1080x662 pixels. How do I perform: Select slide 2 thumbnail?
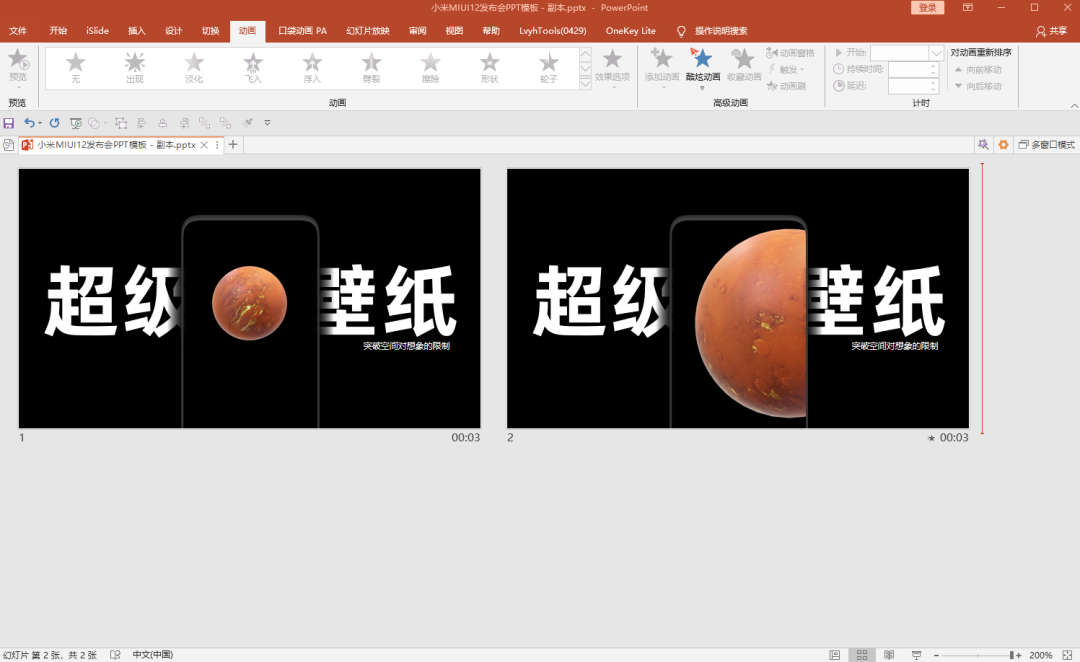click(738, 298)
